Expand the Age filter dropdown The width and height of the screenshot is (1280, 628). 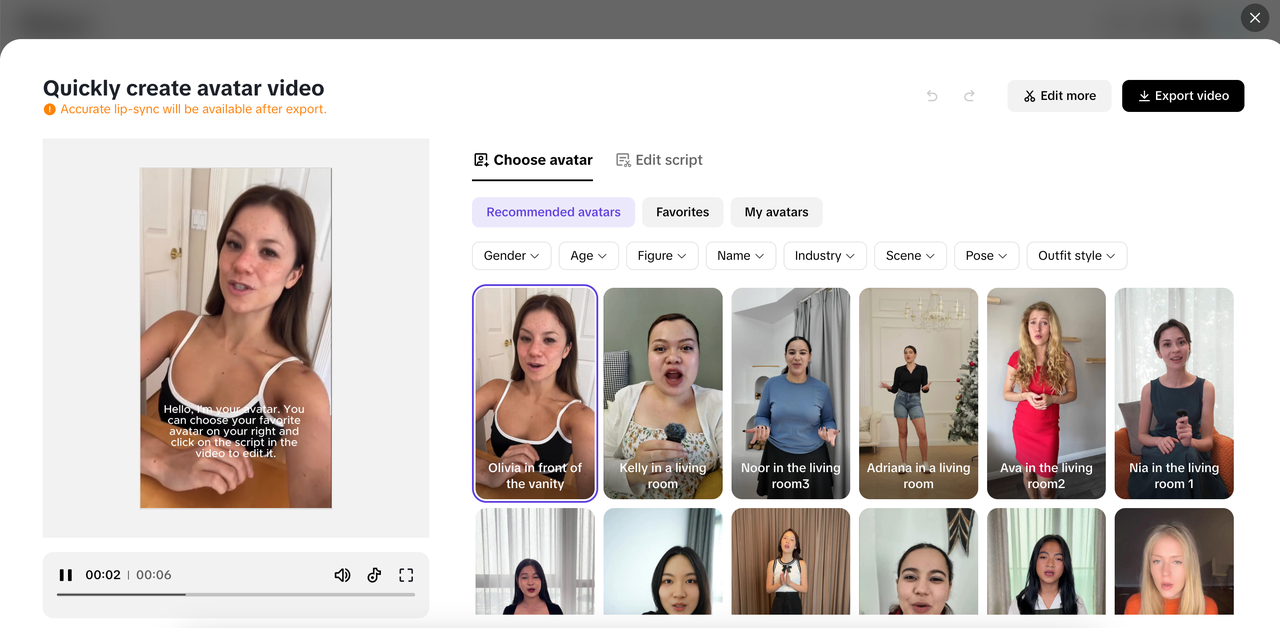[x=588, y=256]
